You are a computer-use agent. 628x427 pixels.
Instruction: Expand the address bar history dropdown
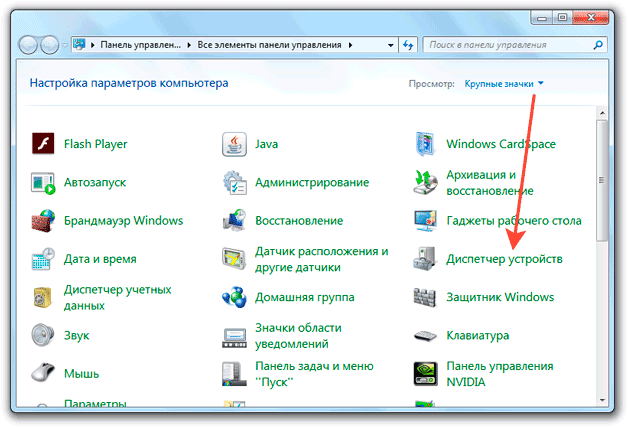[x=390, y=45]
